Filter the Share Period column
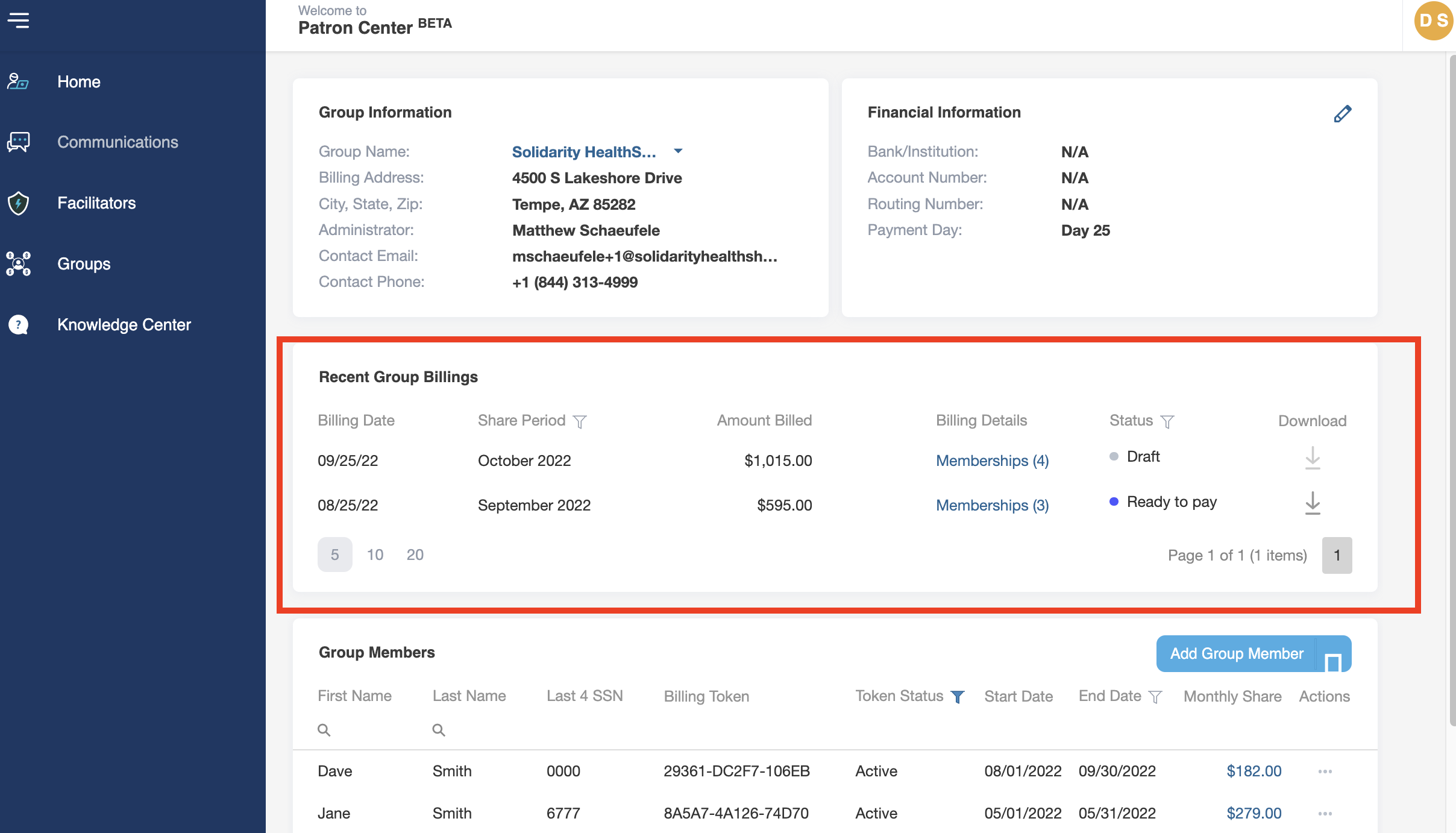The image size is (1456, 833). point(580,421)
